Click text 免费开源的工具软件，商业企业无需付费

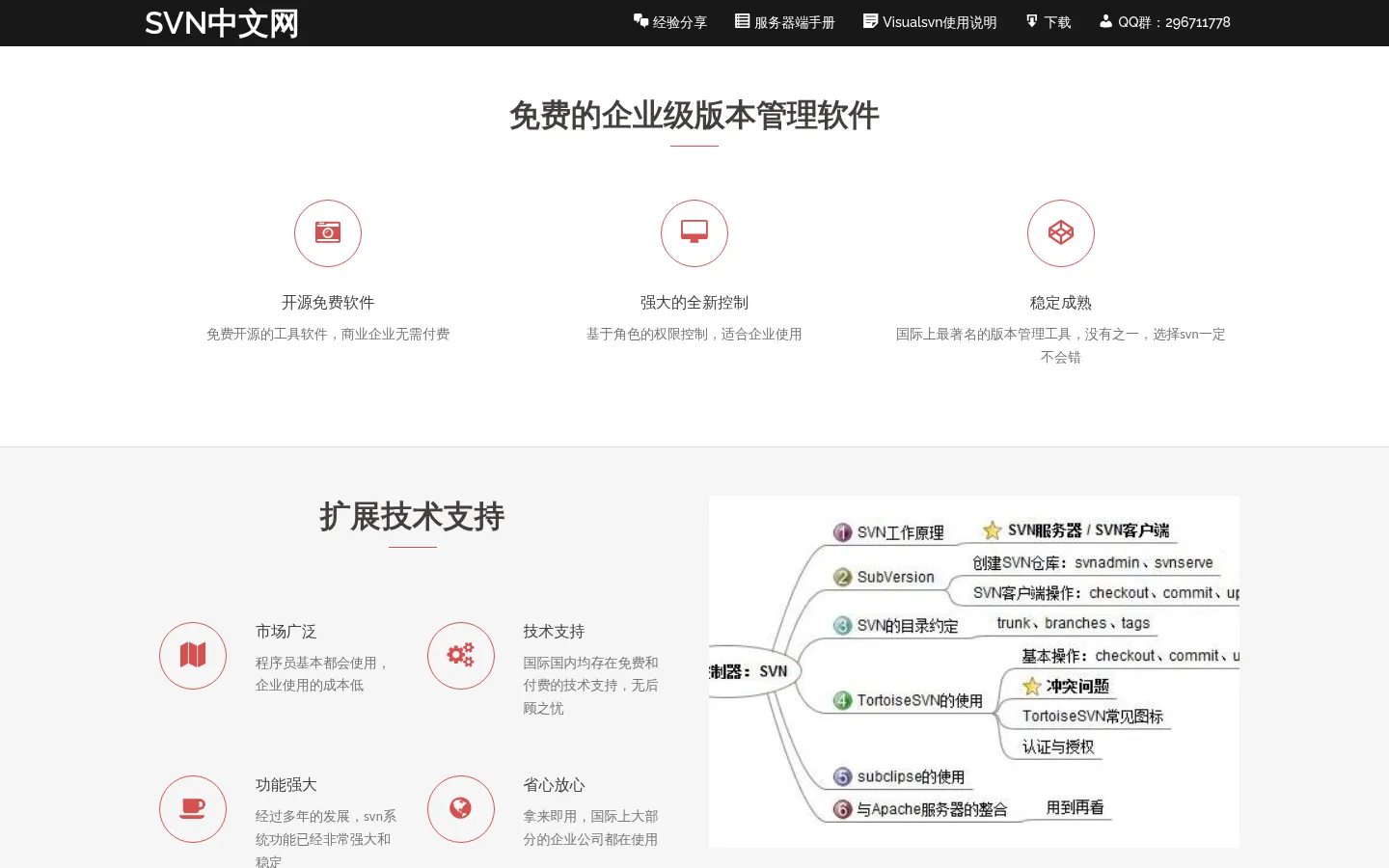[x=328, y=335]
